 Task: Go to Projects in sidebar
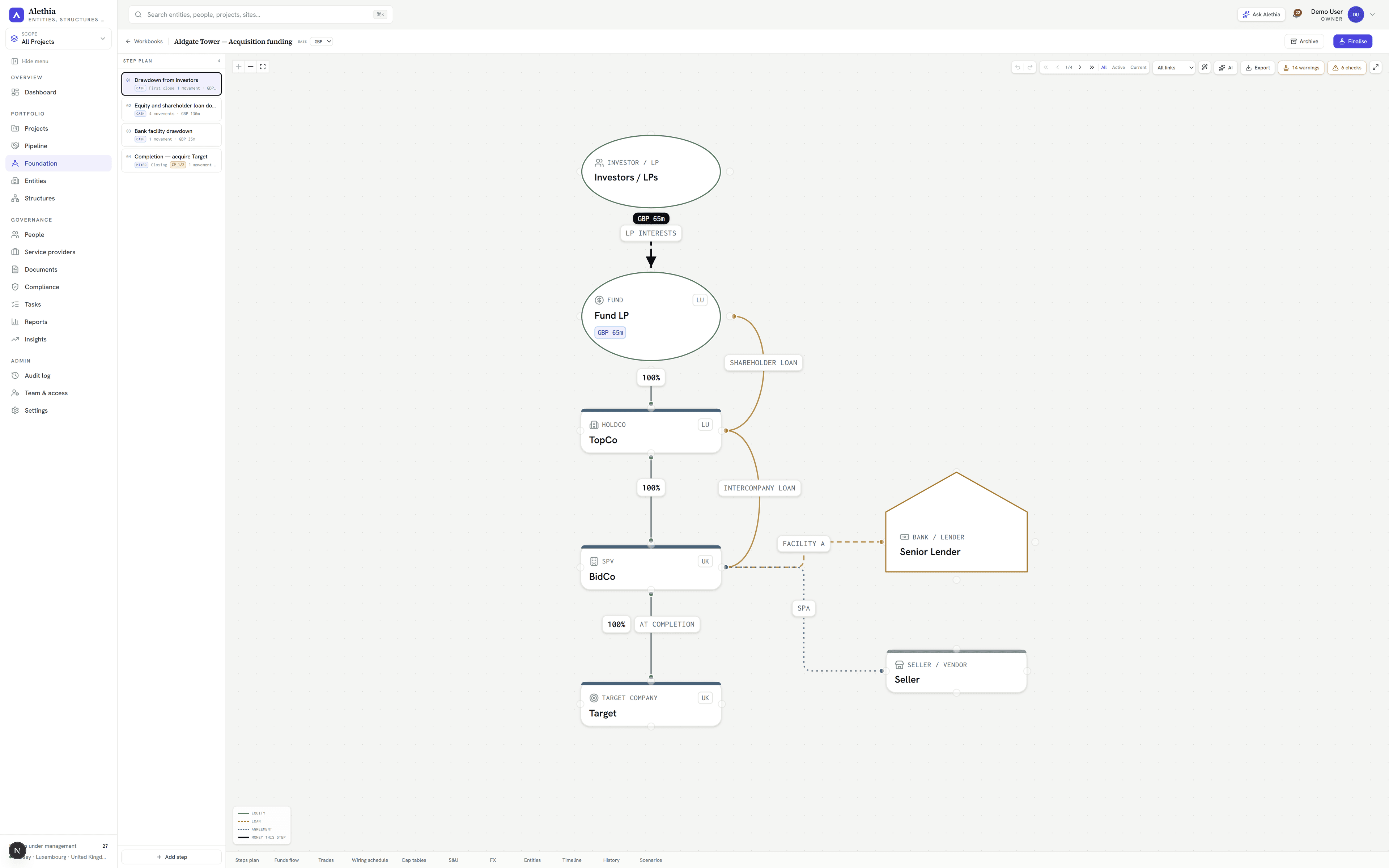pyautogui.click(x=58, y=129)
